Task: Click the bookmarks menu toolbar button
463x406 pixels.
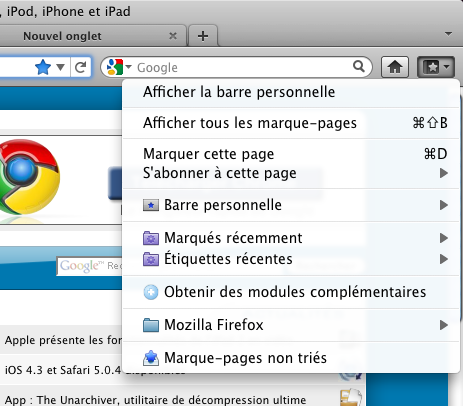Action: (x=436, y=67)
